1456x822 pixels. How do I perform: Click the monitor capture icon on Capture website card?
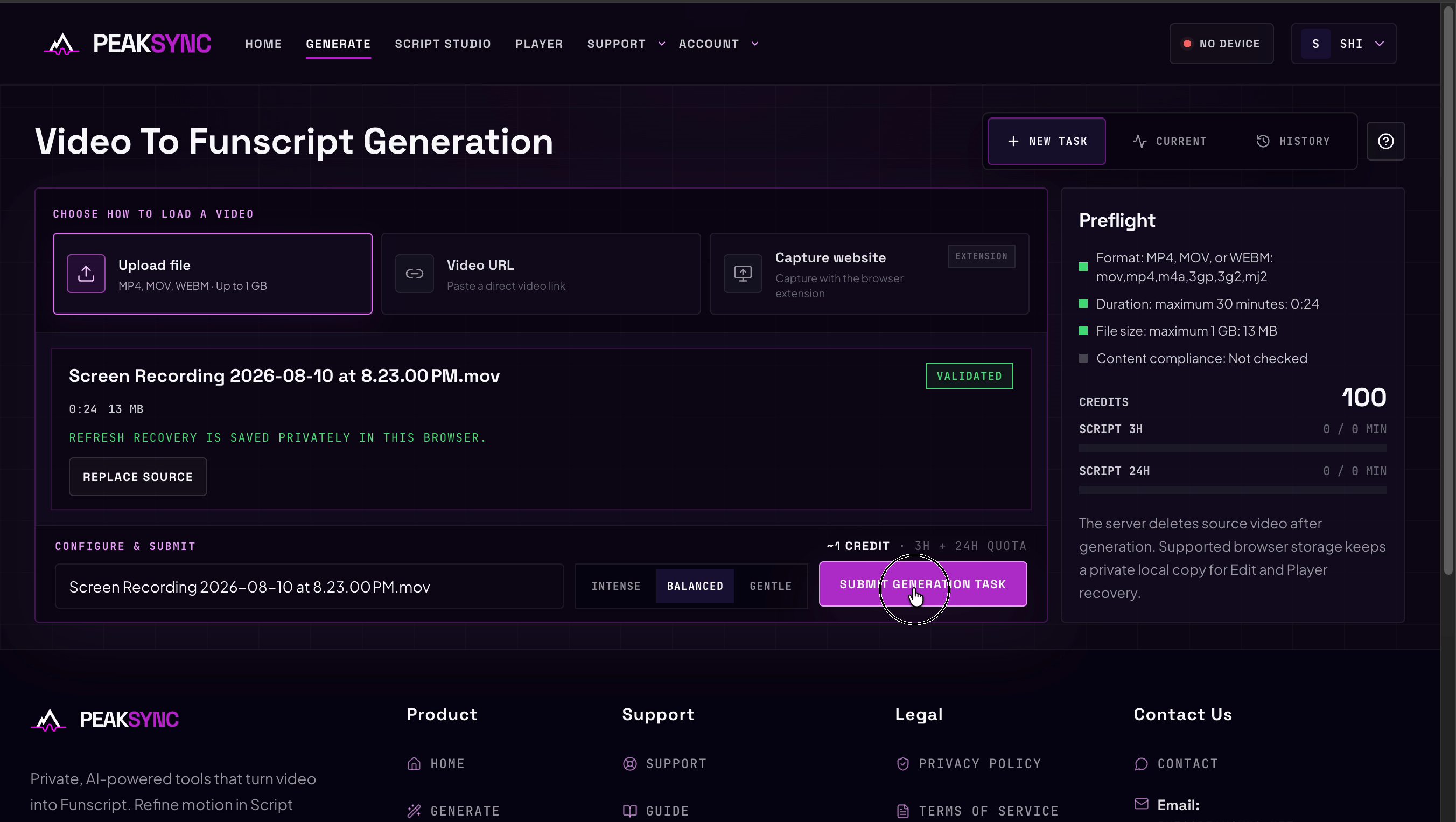743,274
